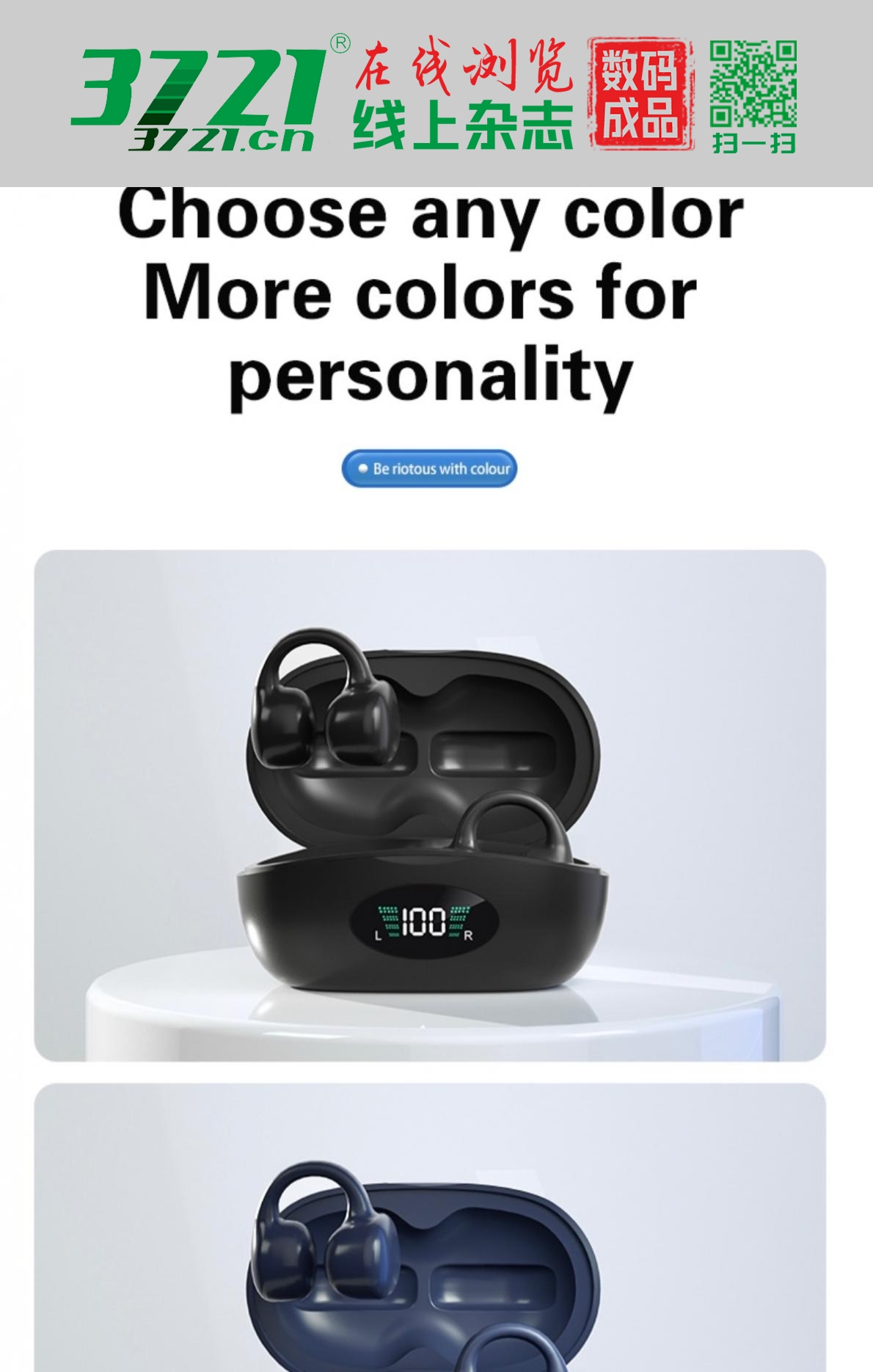Click the More colors for heading line

(x=420, y=293)
